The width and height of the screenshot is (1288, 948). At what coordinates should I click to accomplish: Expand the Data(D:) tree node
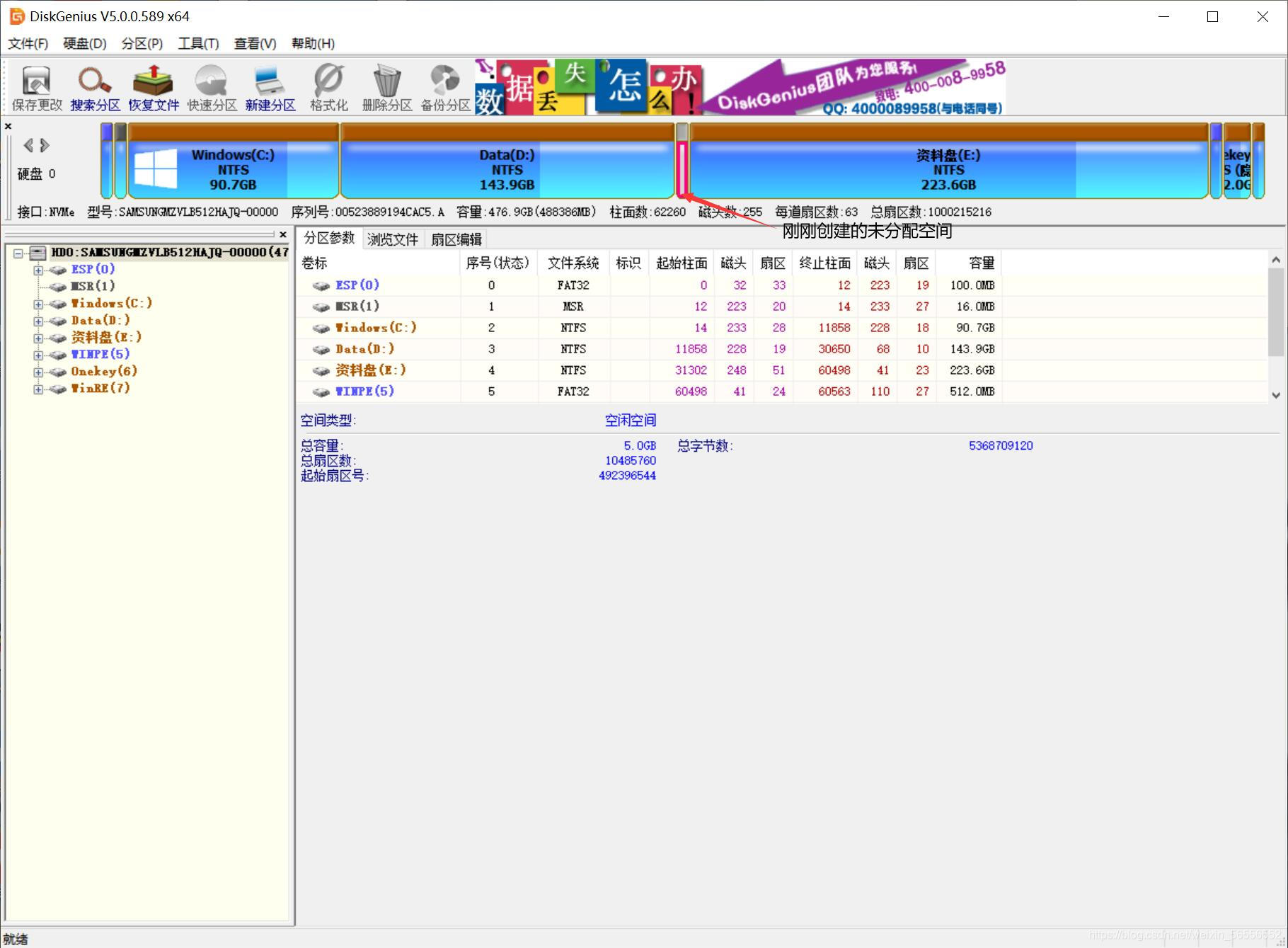pyautogui.click(x=38, y=321)
